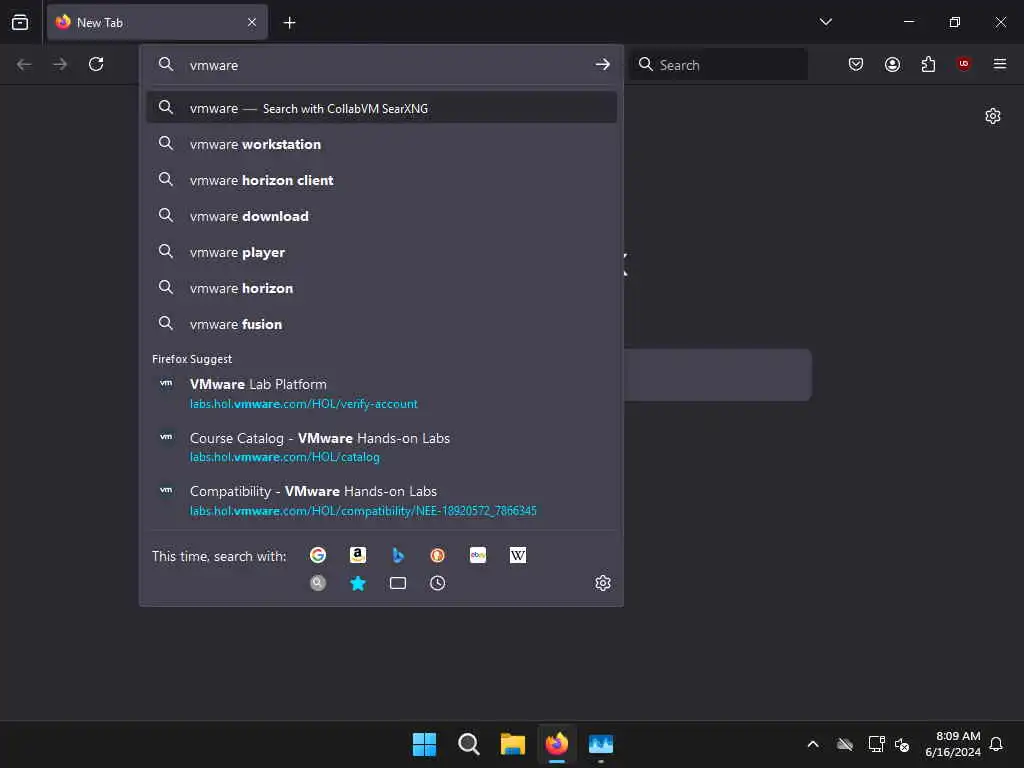Open the notifications bell icon
This screenshot has height=768, width=1024.
tap(996, 744)
